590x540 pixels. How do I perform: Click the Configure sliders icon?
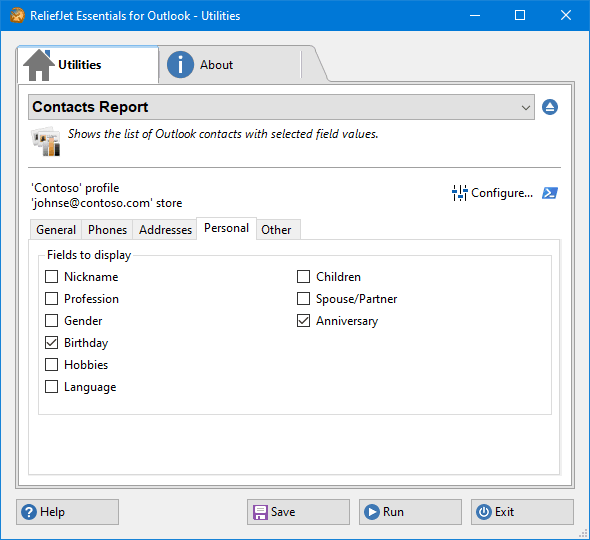coord(459,193)
